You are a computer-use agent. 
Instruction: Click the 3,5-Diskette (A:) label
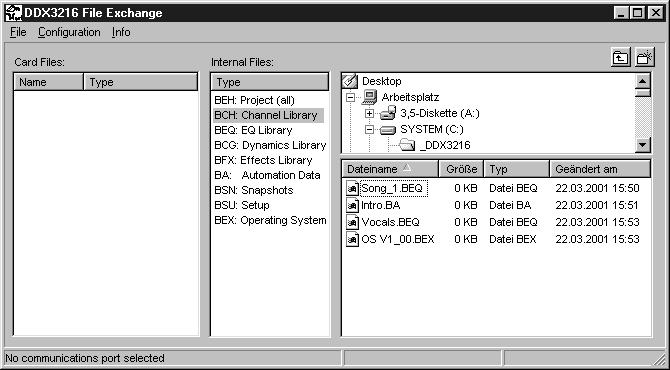pos(440,114)
